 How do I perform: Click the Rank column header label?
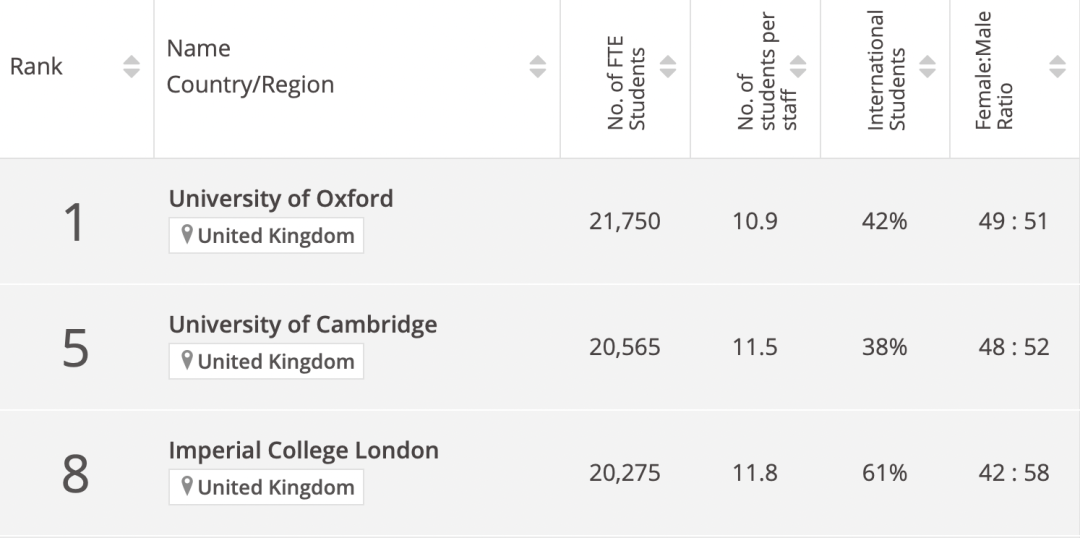(x=36, y=67)
